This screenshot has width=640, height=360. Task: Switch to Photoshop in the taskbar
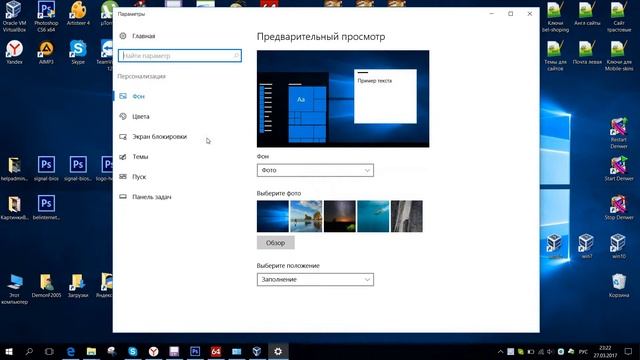pyautogui.click(x=195, y=351)
